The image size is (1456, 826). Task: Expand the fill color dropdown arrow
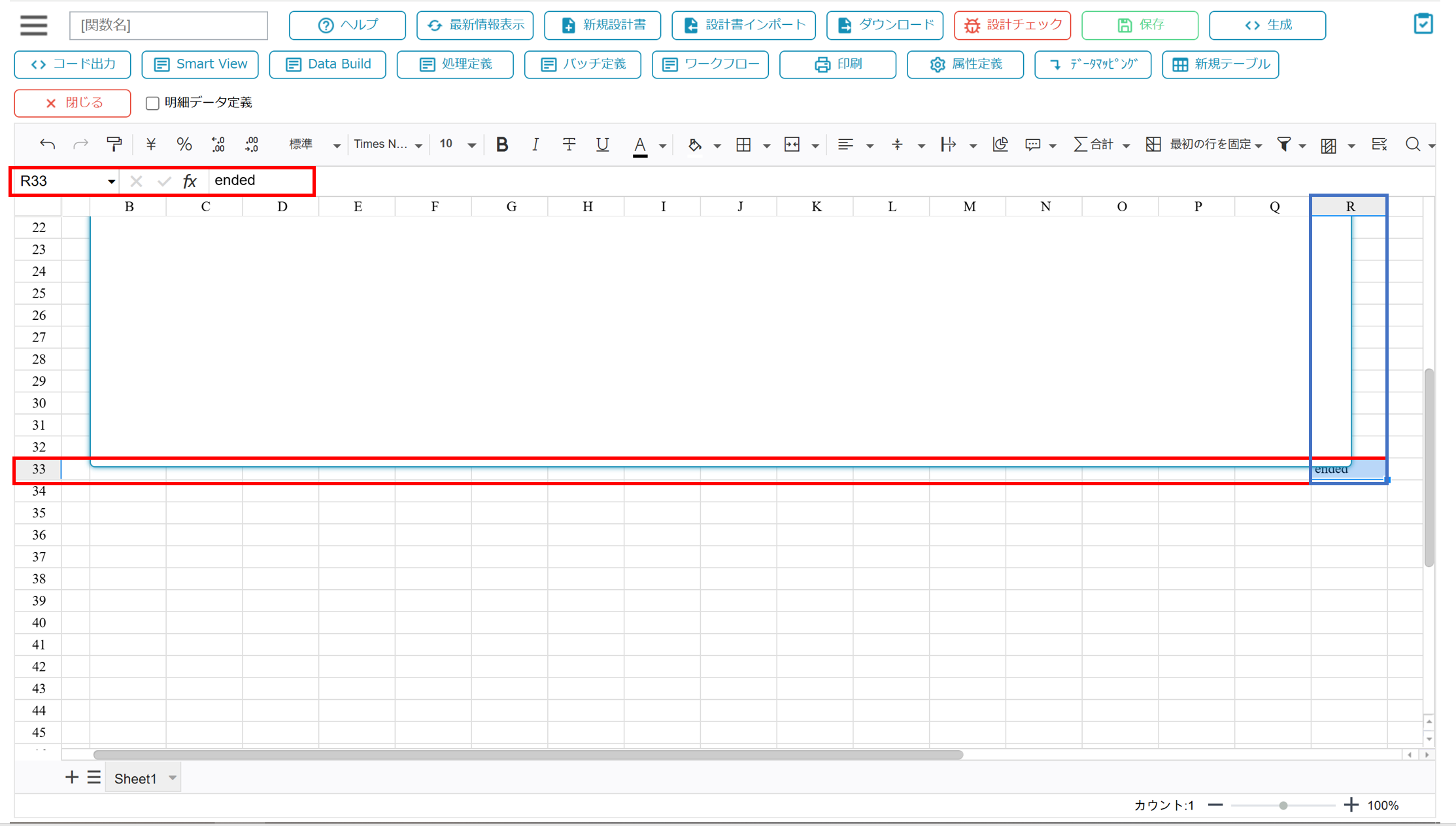[717, 145]
